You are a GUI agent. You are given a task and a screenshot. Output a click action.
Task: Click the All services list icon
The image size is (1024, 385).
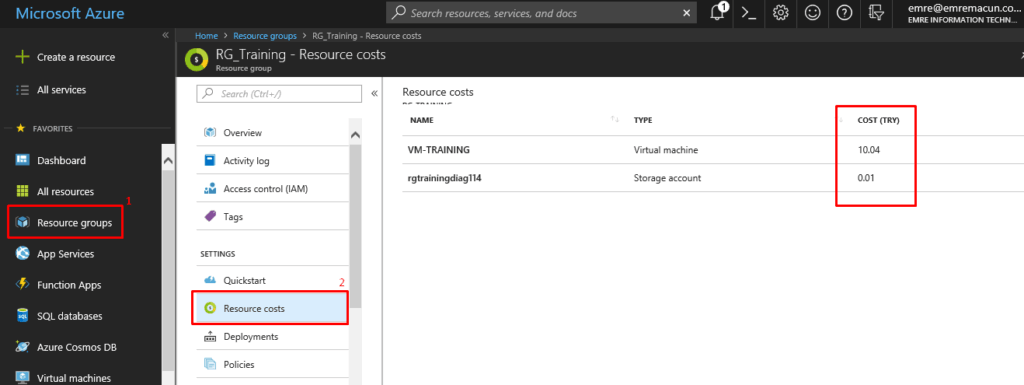(x=22, y=89)
